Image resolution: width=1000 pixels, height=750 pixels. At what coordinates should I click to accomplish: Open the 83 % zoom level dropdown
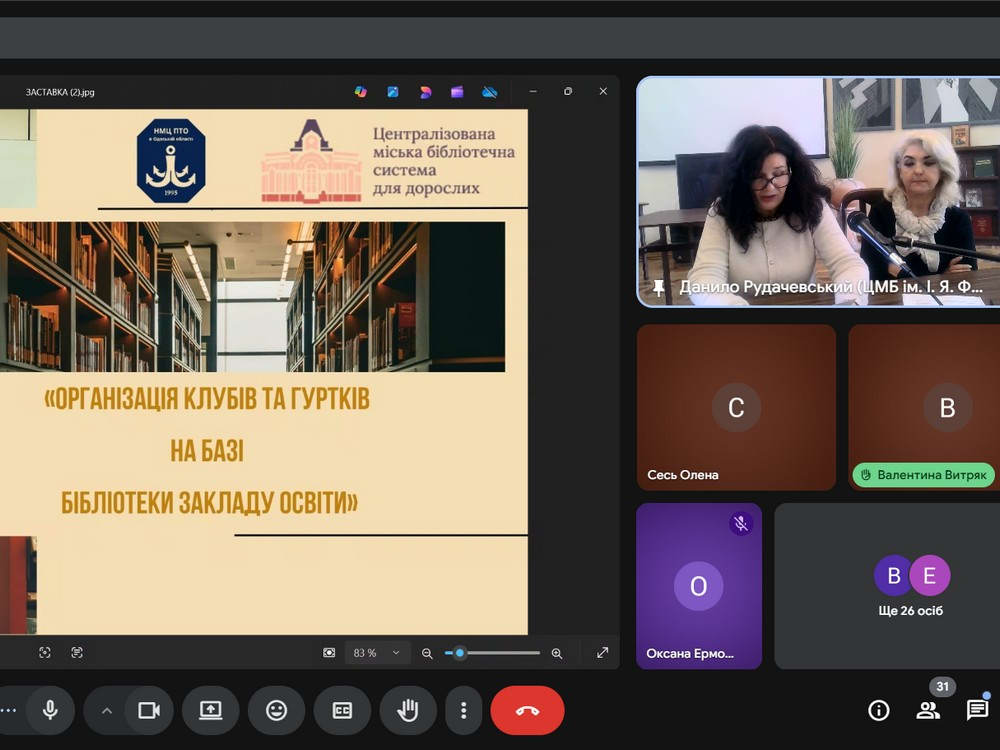point(376,653)
